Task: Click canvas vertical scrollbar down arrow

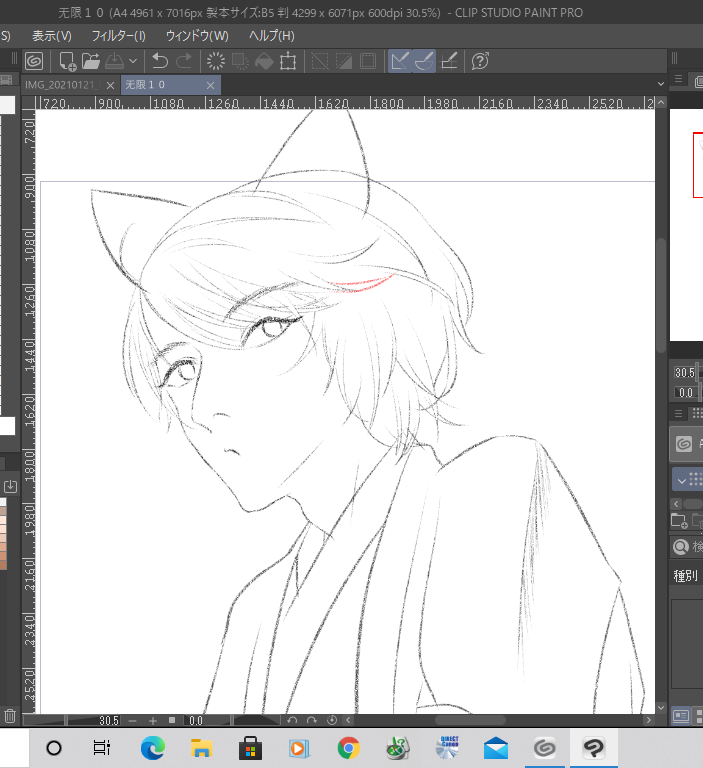Action: click(661, 708)
